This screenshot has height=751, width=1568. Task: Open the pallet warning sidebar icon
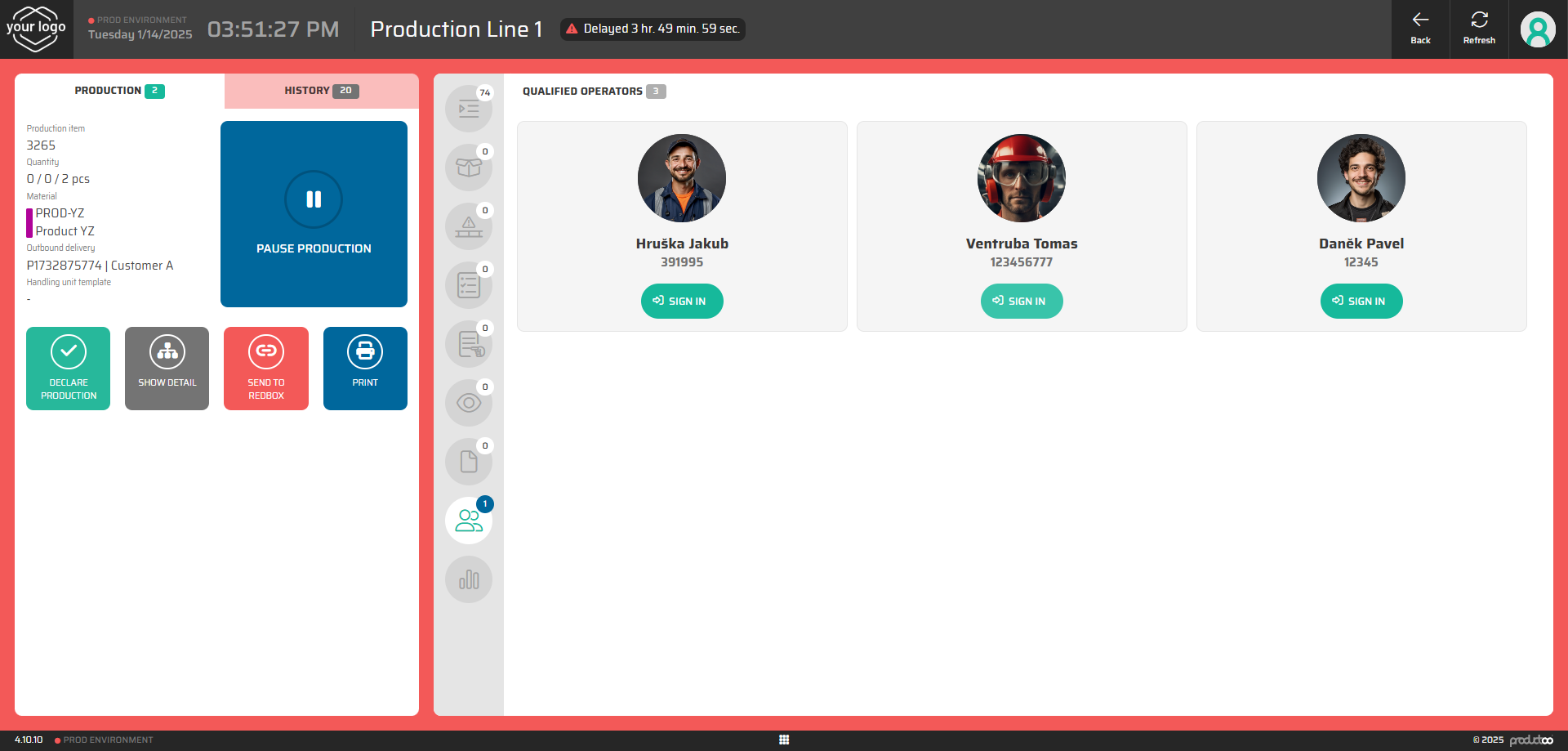[x=468, y=226]
